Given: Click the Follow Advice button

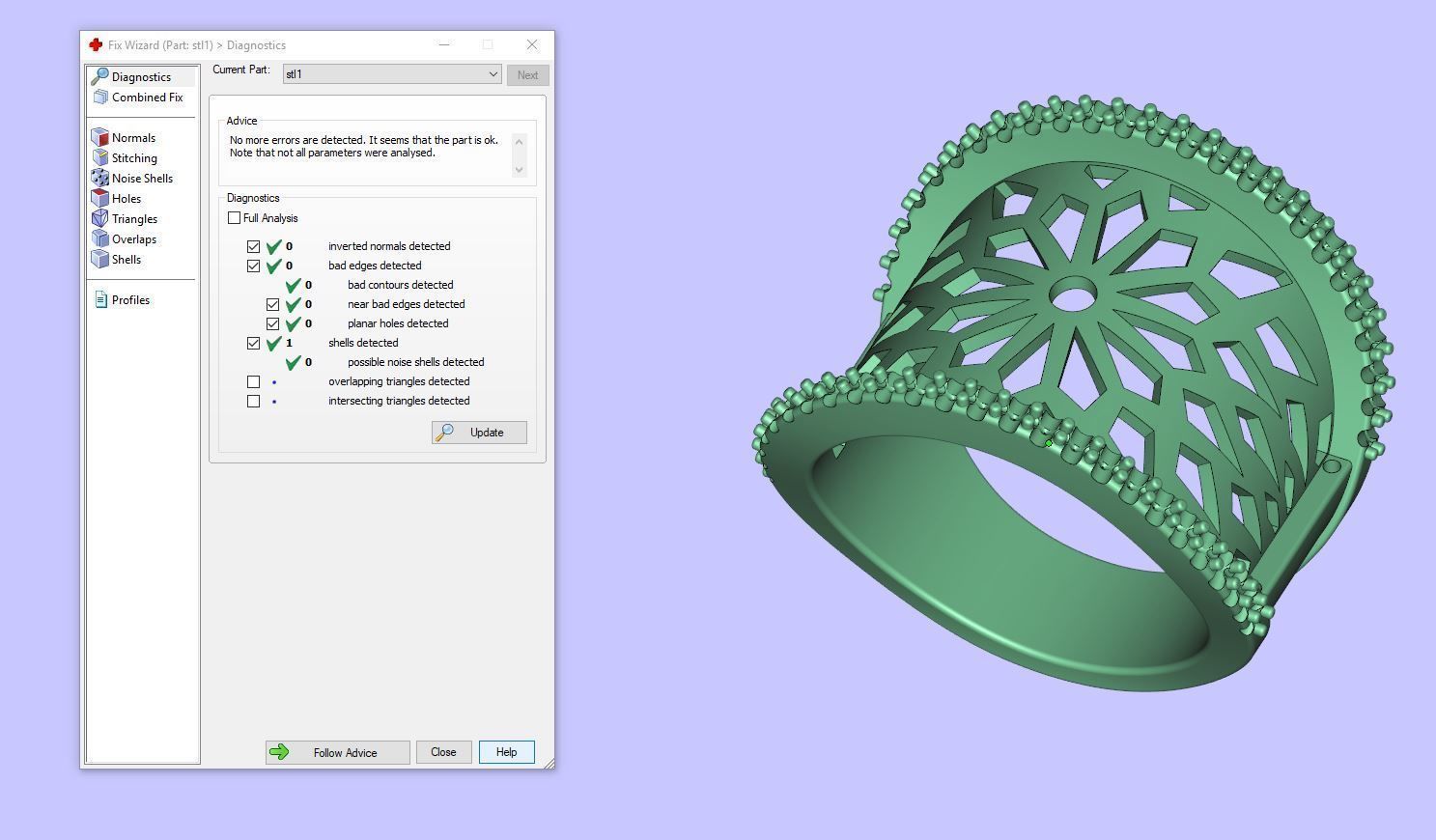Looking at the screenshot, I should tap(338, 752).
